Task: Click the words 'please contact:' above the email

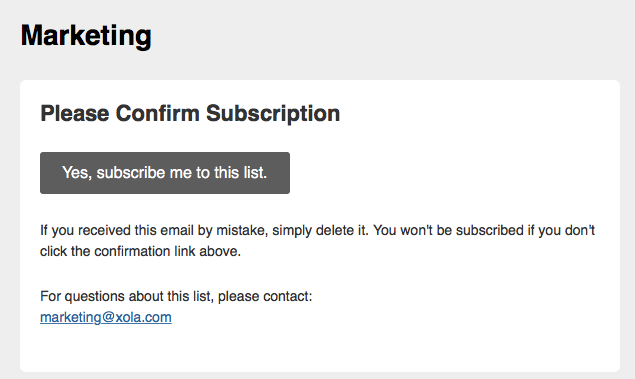Action: click(265, 296)
